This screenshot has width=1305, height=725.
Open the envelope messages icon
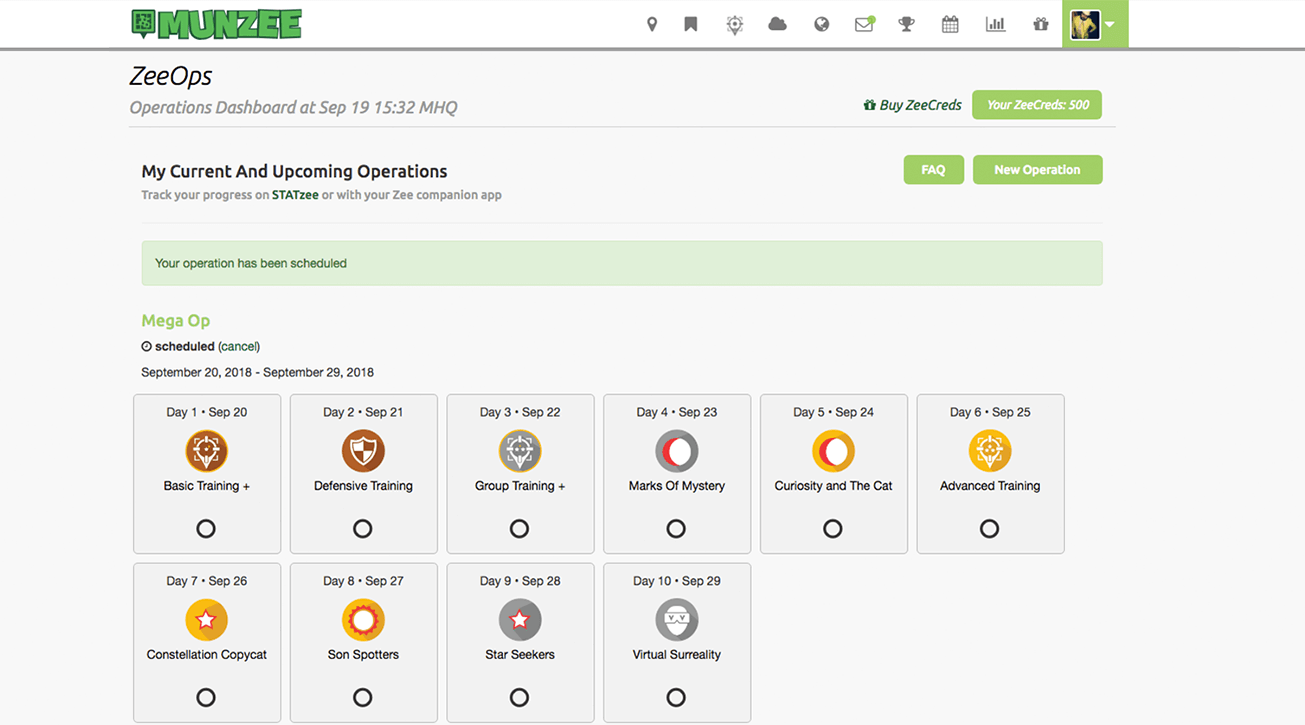(864, 24)
